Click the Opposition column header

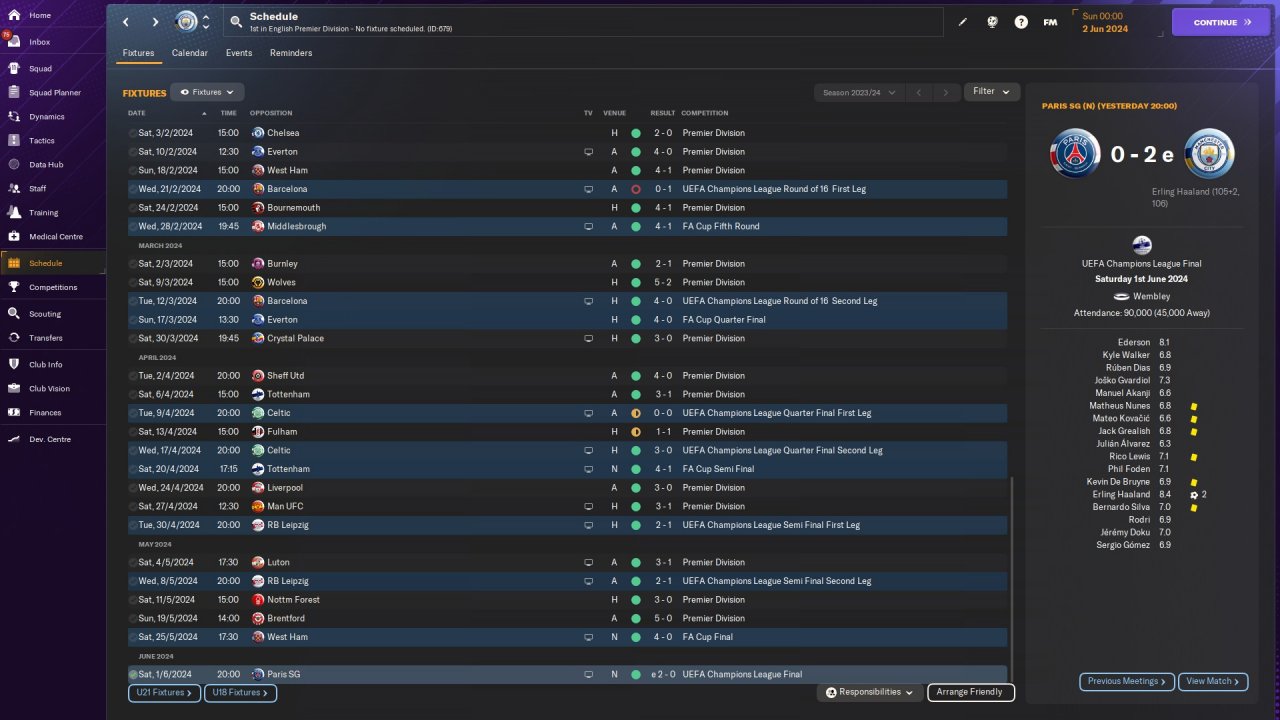(271, 113)
